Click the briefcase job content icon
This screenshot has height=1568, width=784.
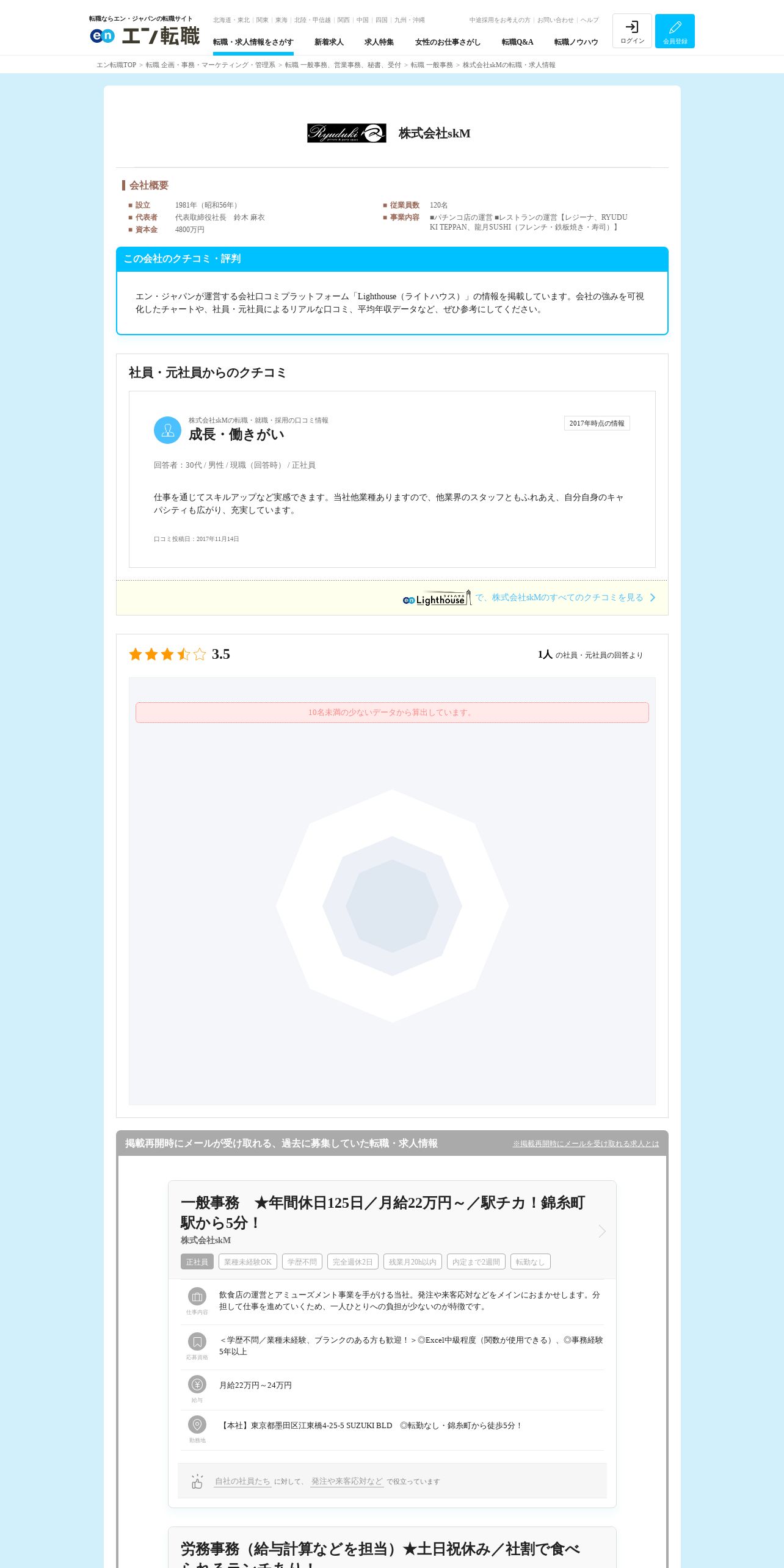(197, 1296)
